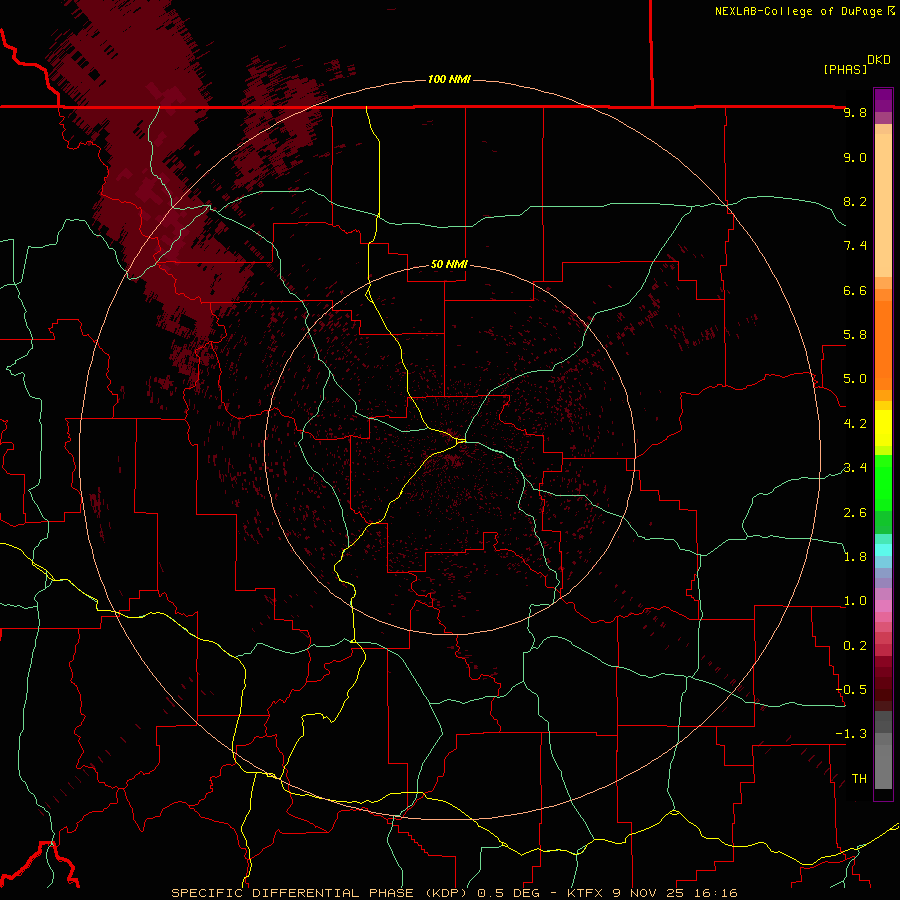Image resolution: width=900 pixels, height=900 pixels.
Task: Click the 2.6 scale value
Action: [x=855, y=512]
